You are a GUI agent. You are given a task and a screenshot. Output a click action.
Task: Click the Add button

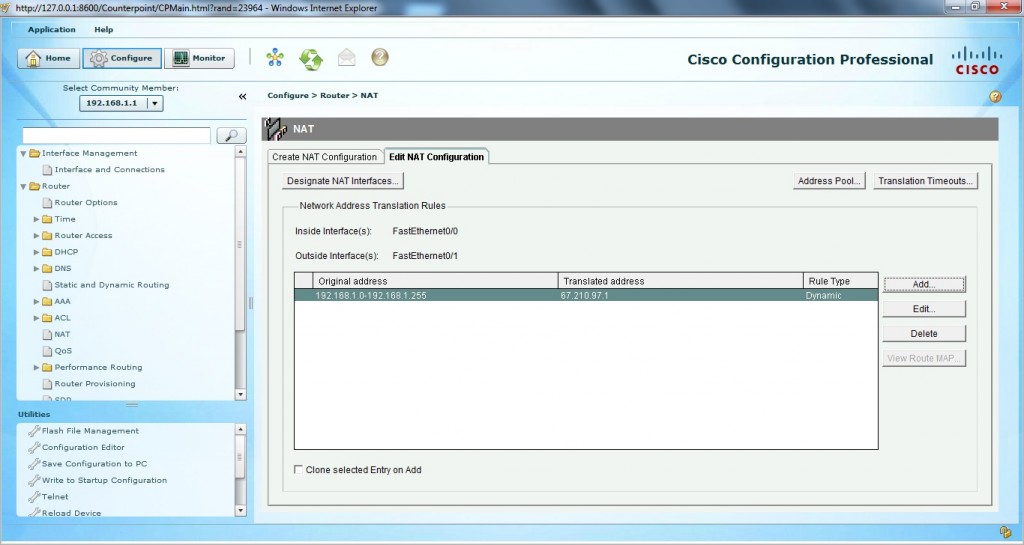click(x=923, y=284)
